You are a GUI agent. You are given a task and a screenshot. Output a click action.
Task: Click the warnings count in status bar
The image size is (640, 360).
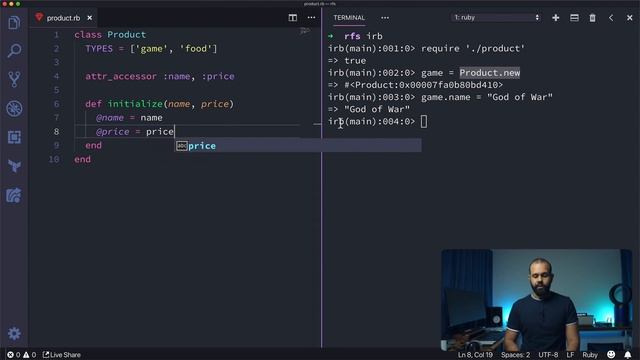[29, 355]
